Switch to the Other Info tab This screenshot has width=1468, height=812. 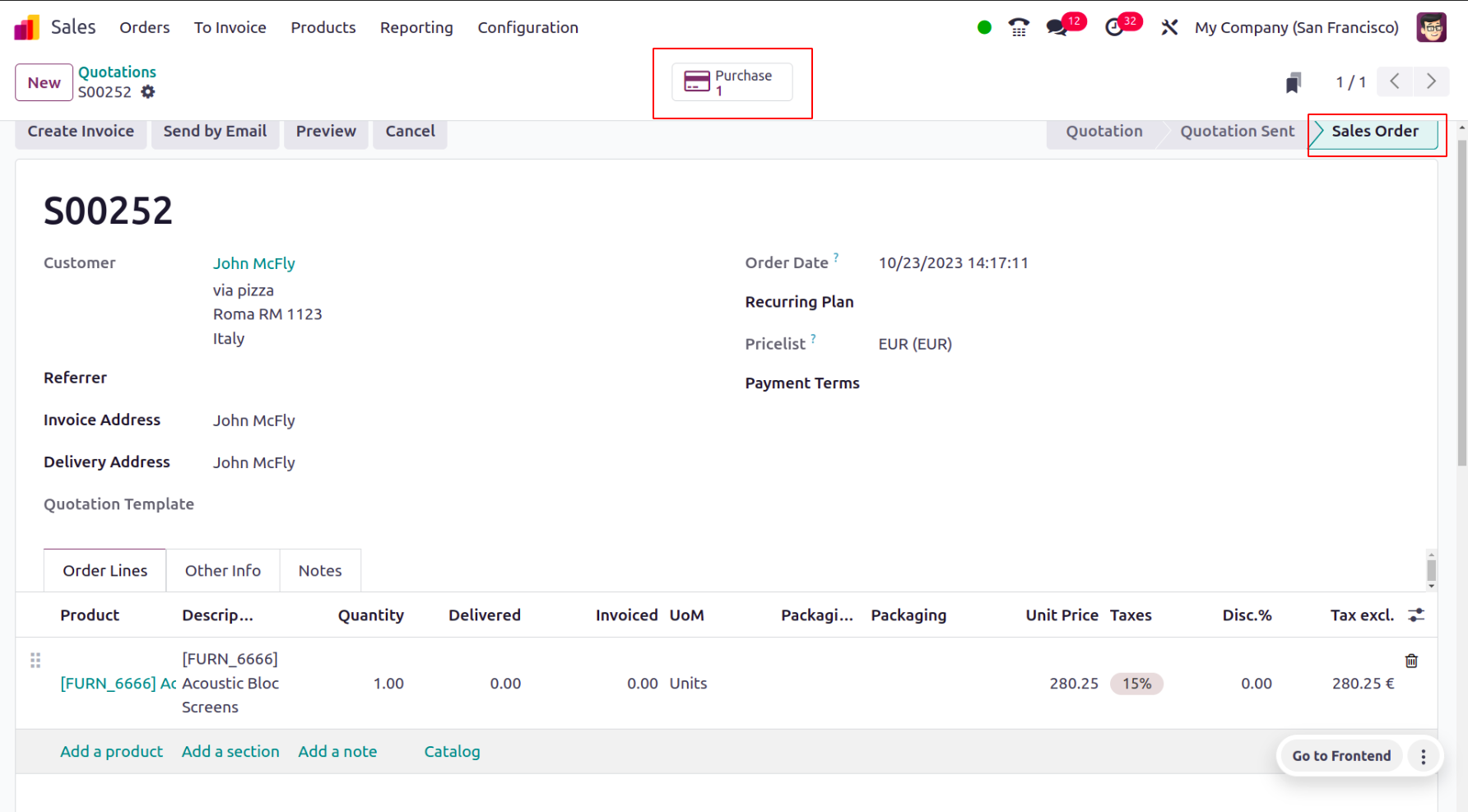pos(222,570)
